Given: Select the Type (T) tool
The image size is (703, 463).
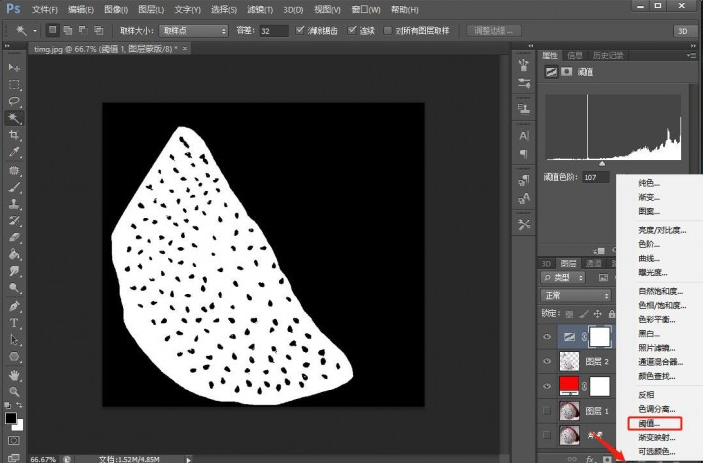Looking at the screenshot, I should point(15,323).
